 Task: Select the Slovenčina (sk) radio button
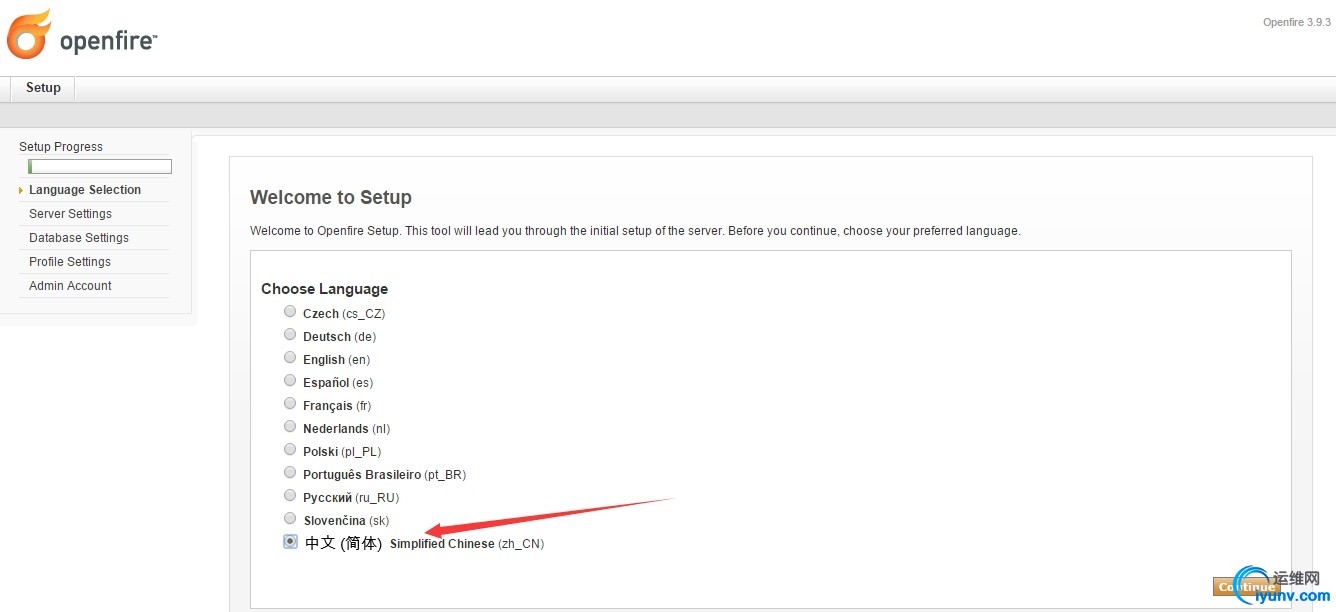tap(290, 519)
